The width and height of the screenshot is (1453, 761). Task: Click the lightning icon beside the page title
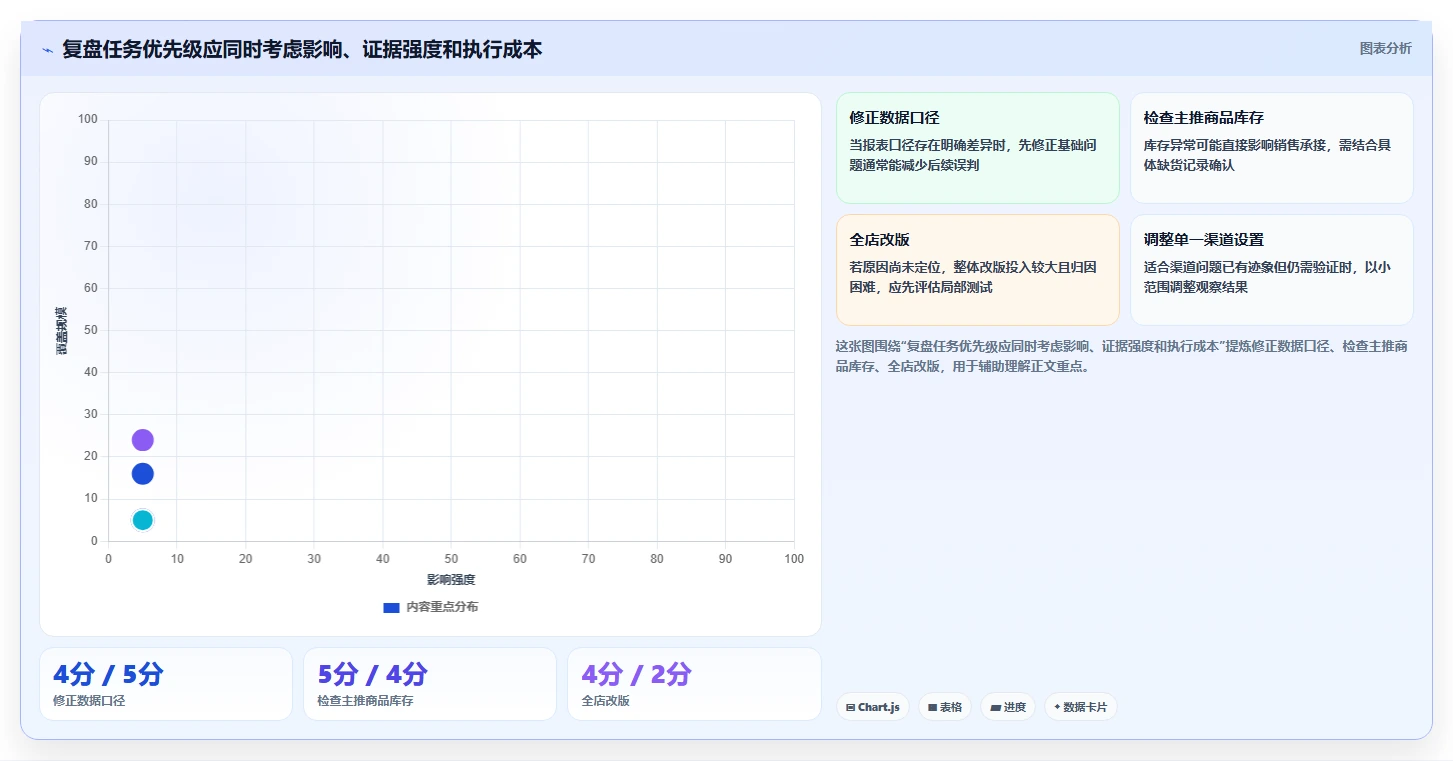point(47,50)
